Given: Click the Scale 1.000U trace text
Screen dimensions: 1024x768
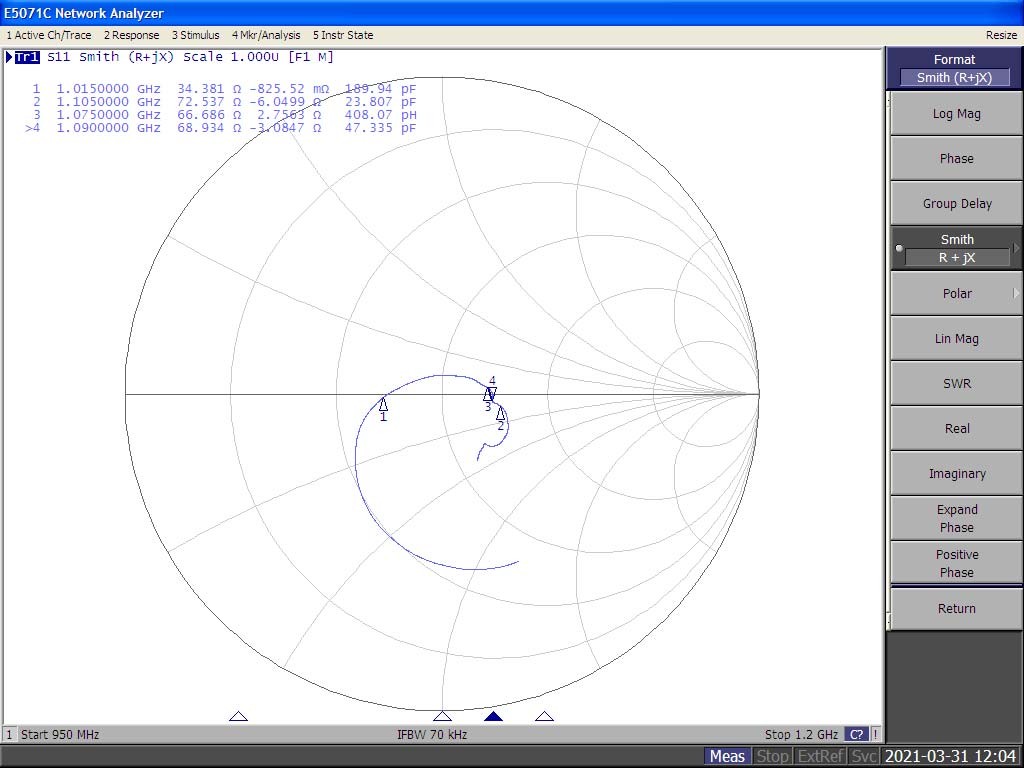Looking at the screenshot, I should pyautogui.click(x=231, y=57).
